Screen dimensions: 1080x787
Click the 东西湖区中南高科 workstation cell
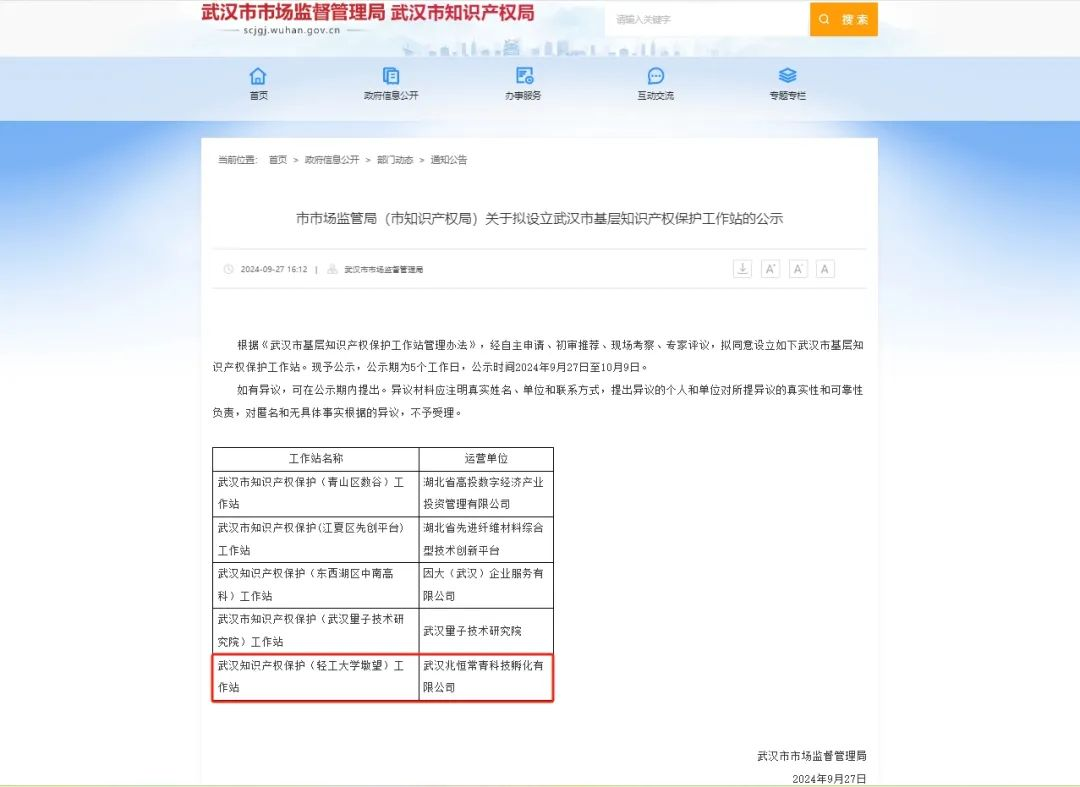click(x=315, y=585)
